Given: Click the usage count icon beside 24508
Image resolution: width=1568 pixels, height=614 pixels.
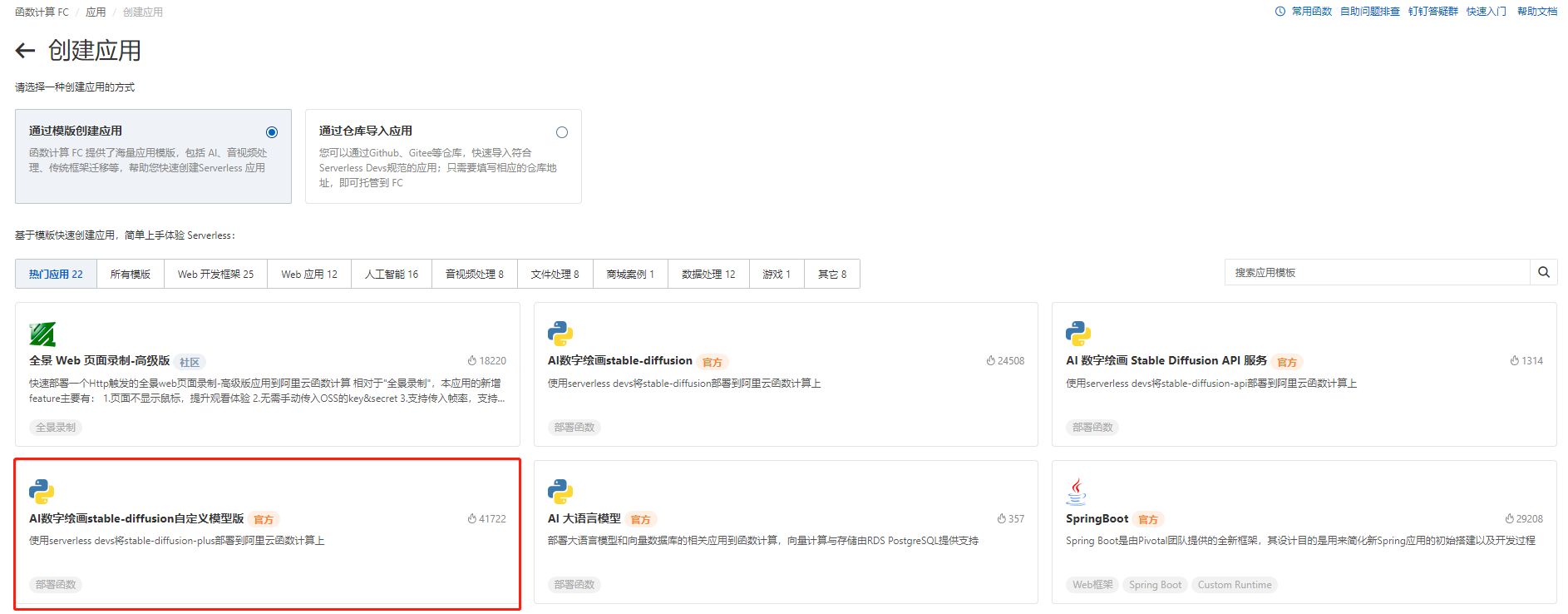Looking at the screenshot, I should tap(991, 361).
